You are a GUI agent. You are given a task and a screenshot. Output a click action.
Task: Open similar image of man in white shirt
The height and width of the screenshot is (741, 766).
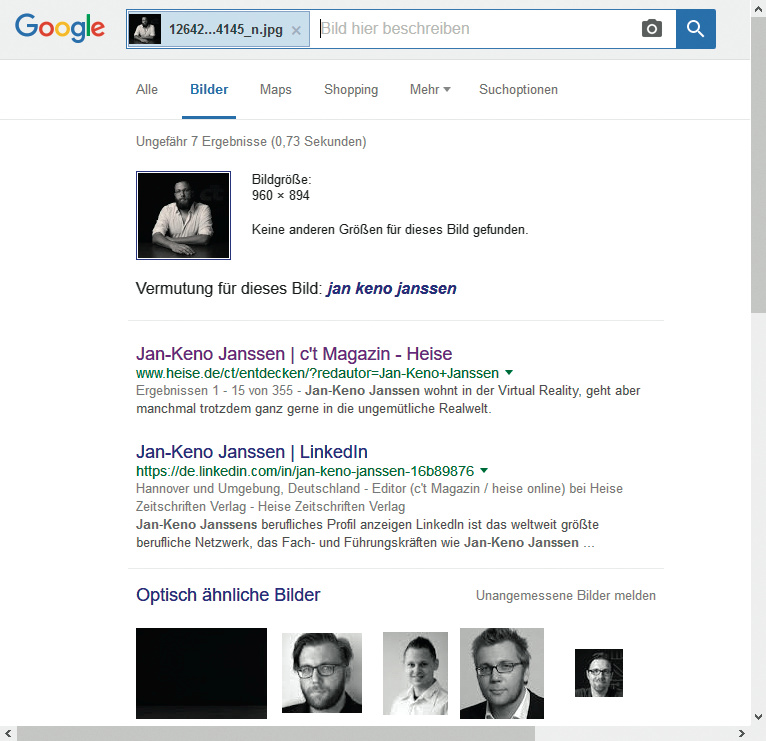click(415, 673)
